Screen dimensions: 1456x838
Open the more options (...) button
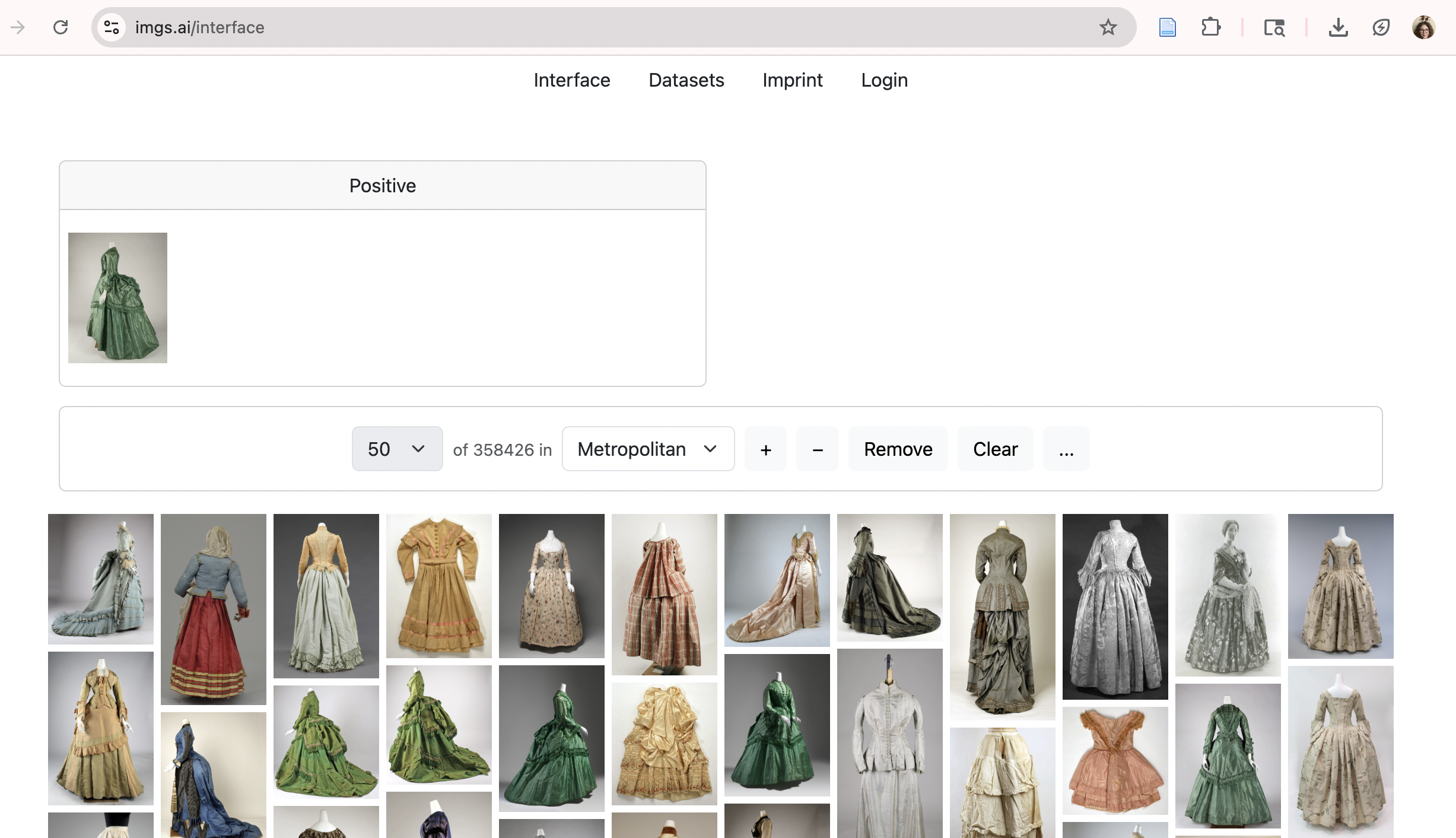click(x=1066, y=449)
